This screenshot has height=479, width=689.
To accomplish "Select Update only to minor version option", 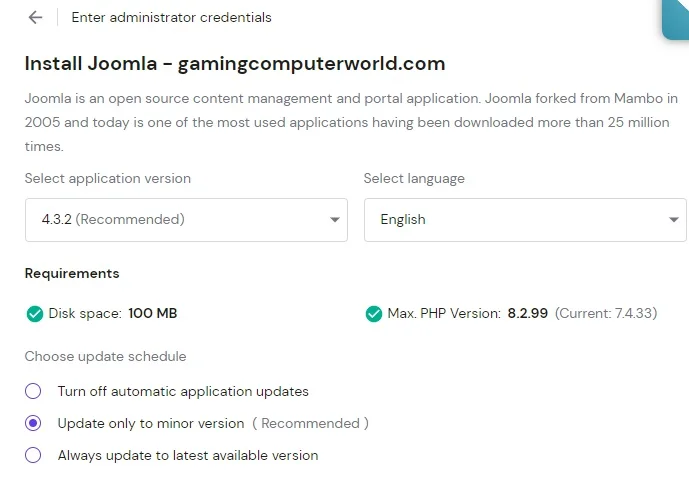I will point(34,423).
